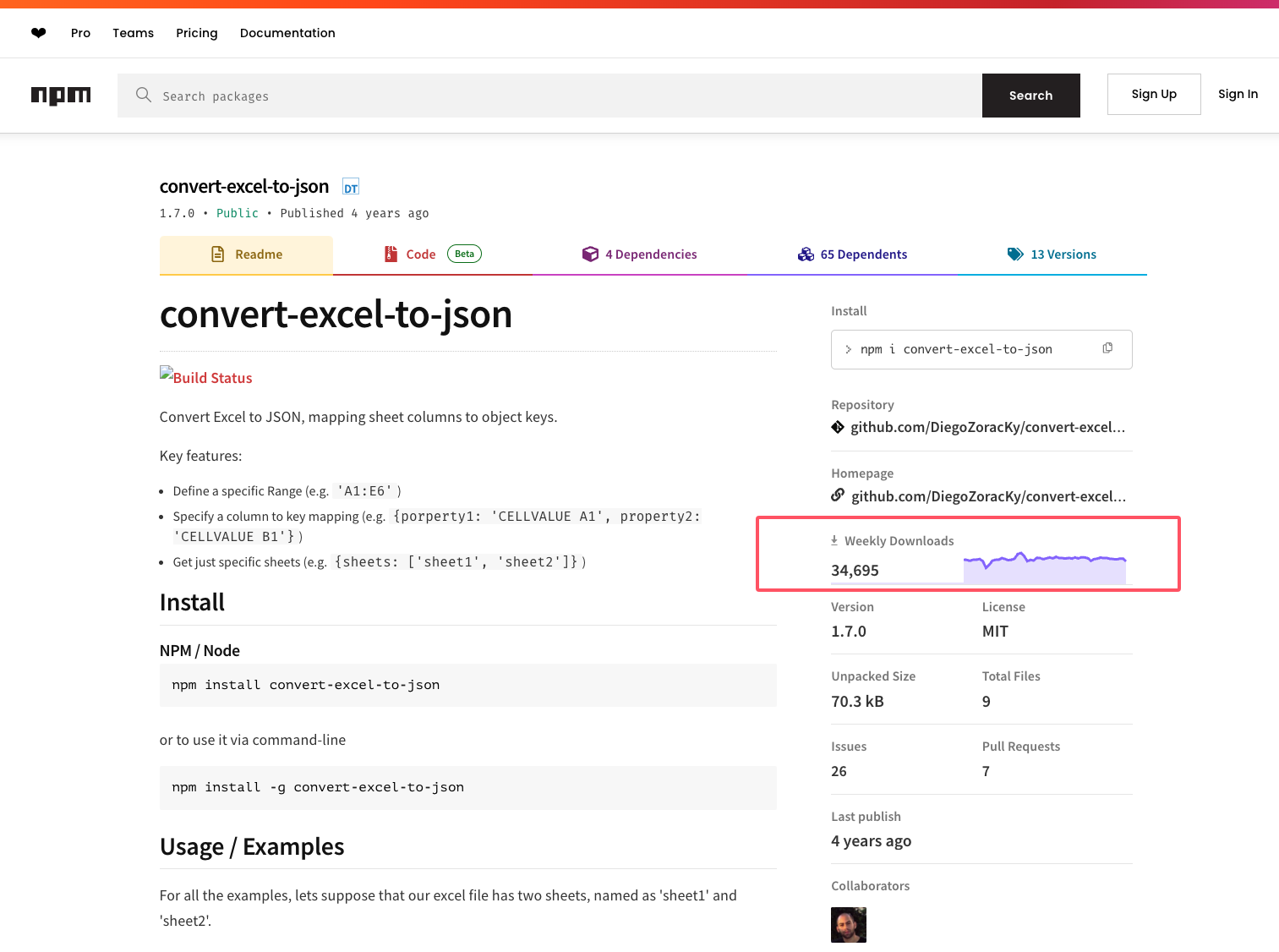Click the Readme book icon
This screenshot has width=1279, height=952.
(x=216, y=254)
